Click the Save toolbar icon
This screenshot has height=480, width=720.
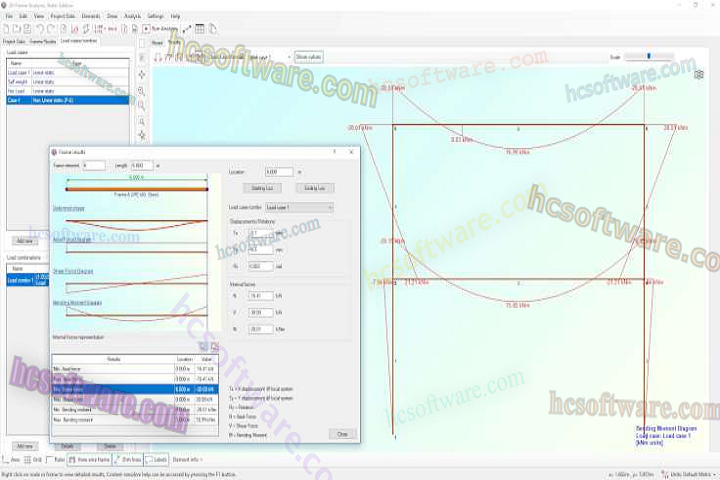pyautogui.click(x=27, y=29)
